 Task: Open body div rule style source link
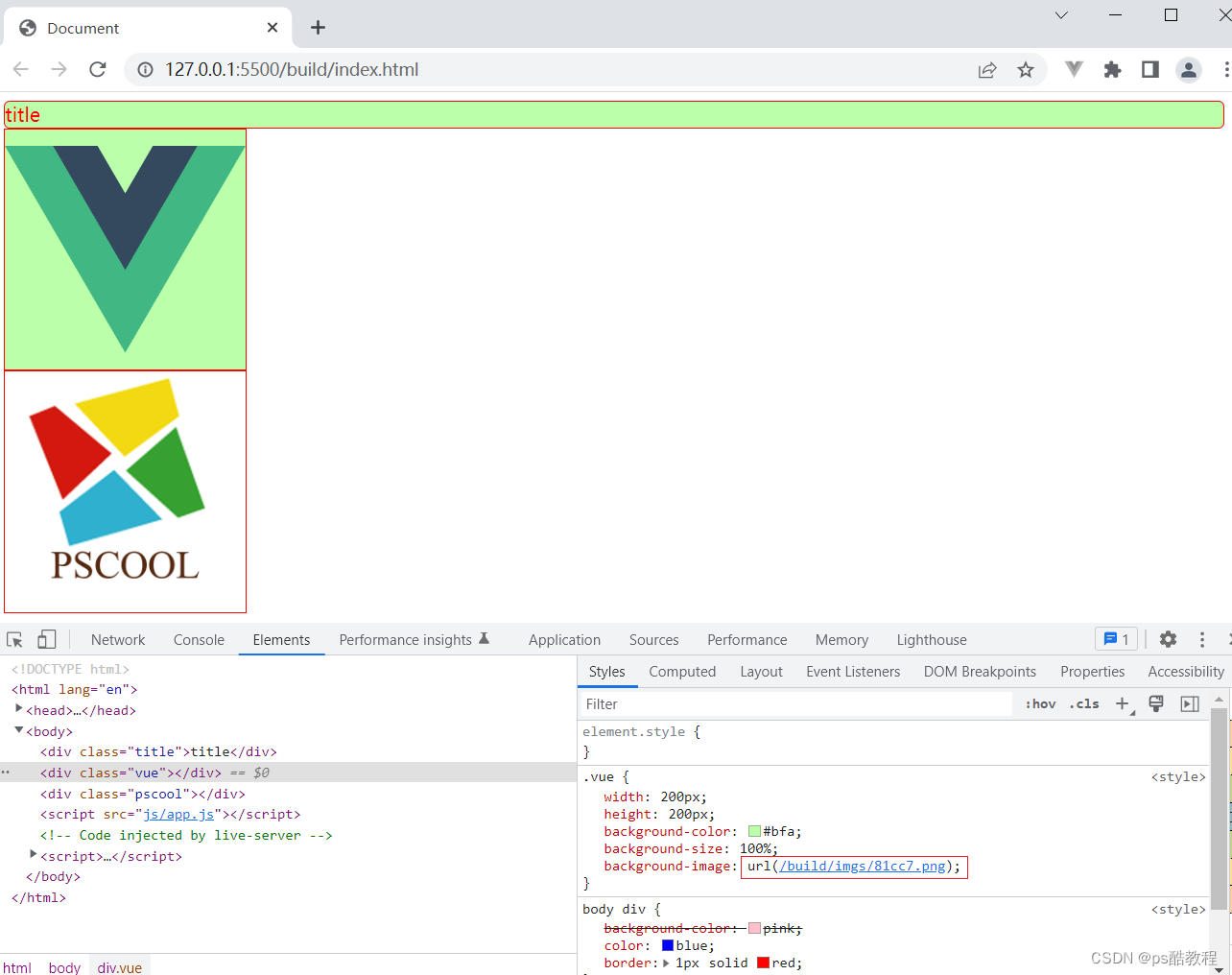pyautogui.click(x=1178, y=909)
